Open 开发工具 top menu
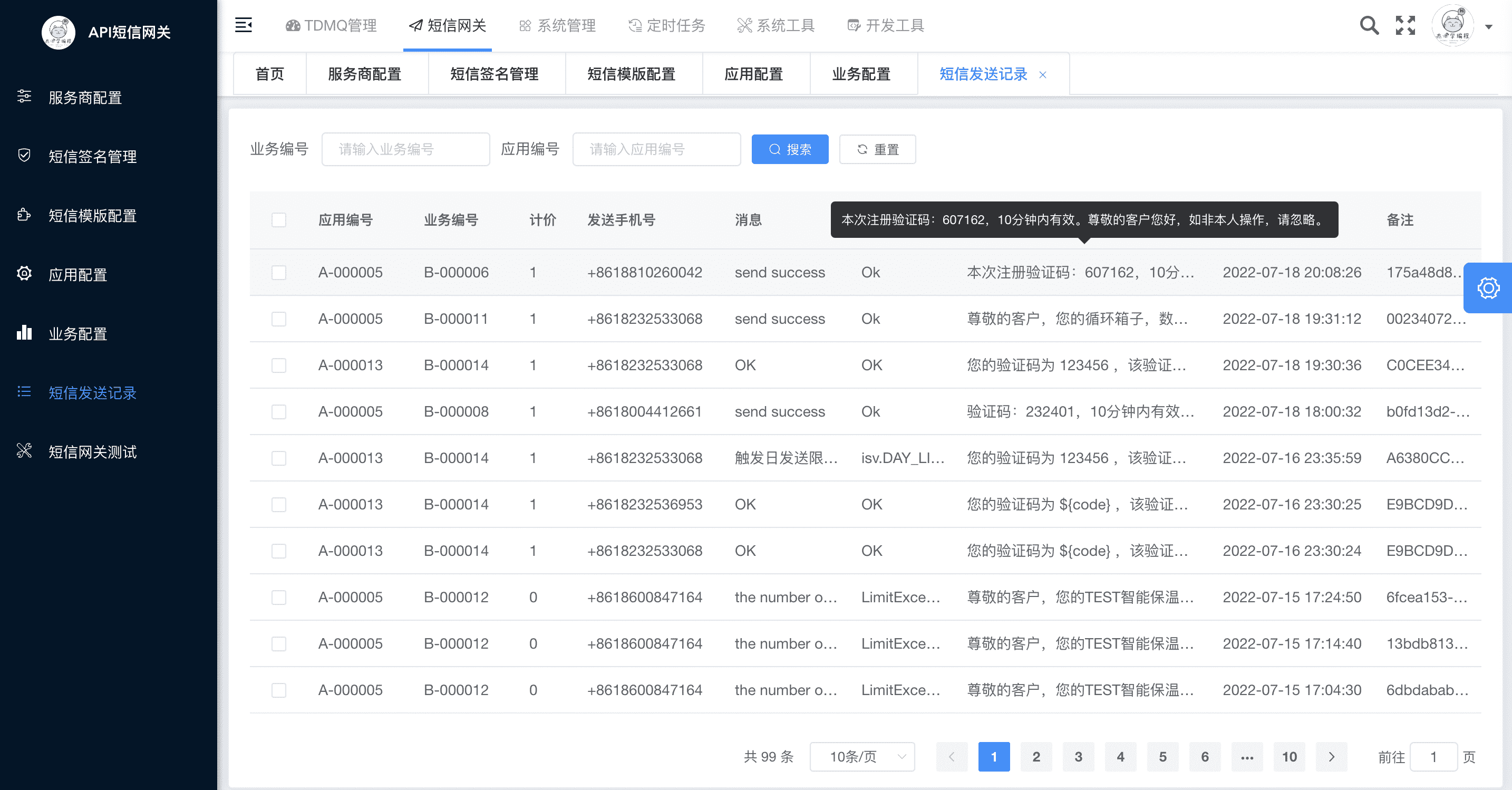This screenshot has height=790, width=1512. pyautogui.click(x=886, y=25)
